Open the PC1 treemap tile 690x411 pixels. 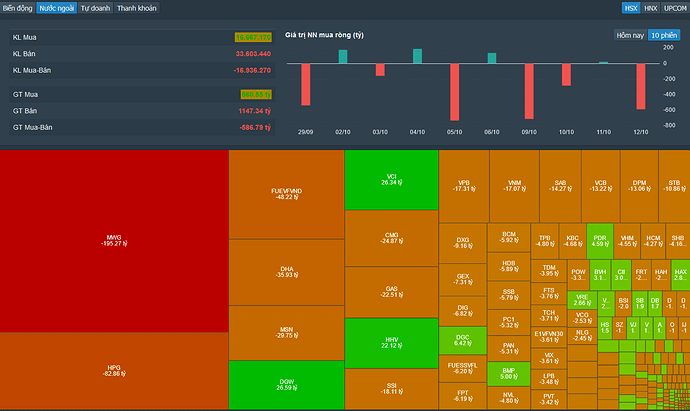(509, 322)
